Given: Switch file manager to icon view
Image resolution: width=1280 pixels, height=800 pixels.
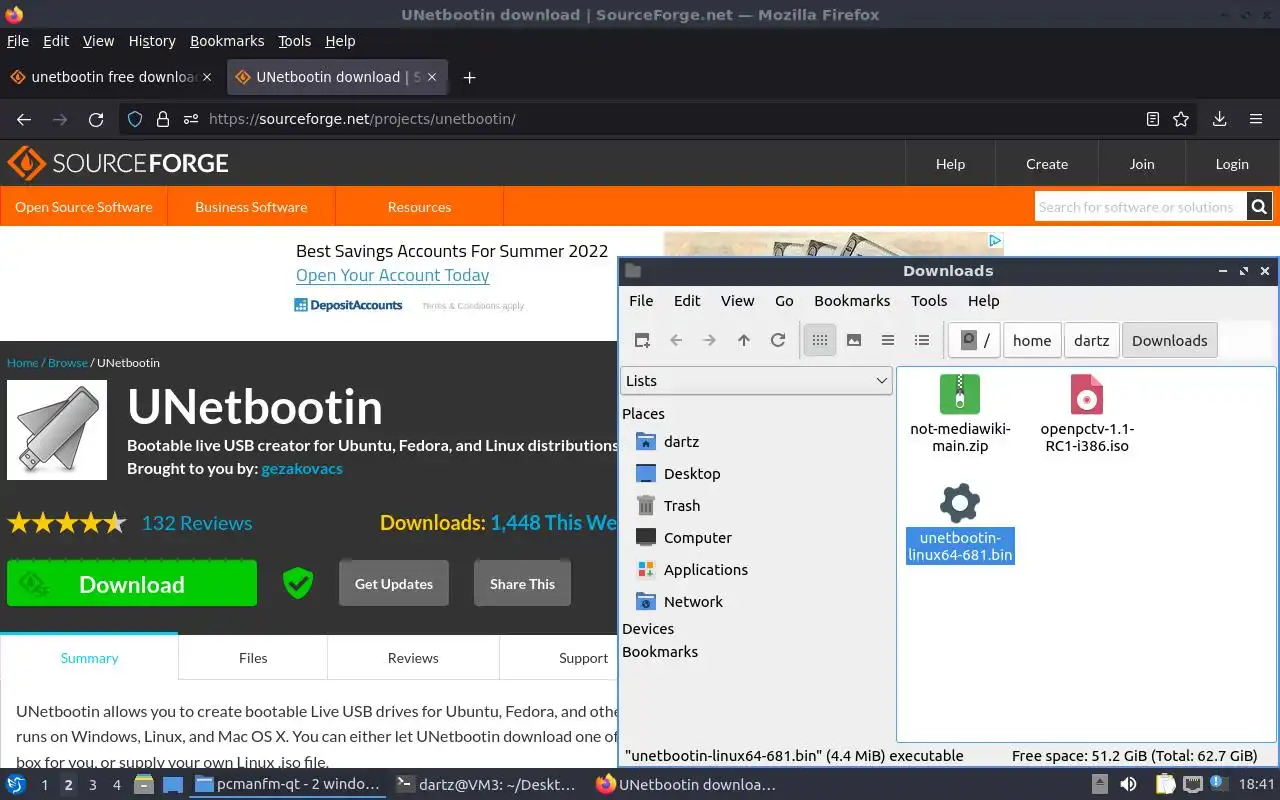Looking at the screenshot, I should pos(820,340).
